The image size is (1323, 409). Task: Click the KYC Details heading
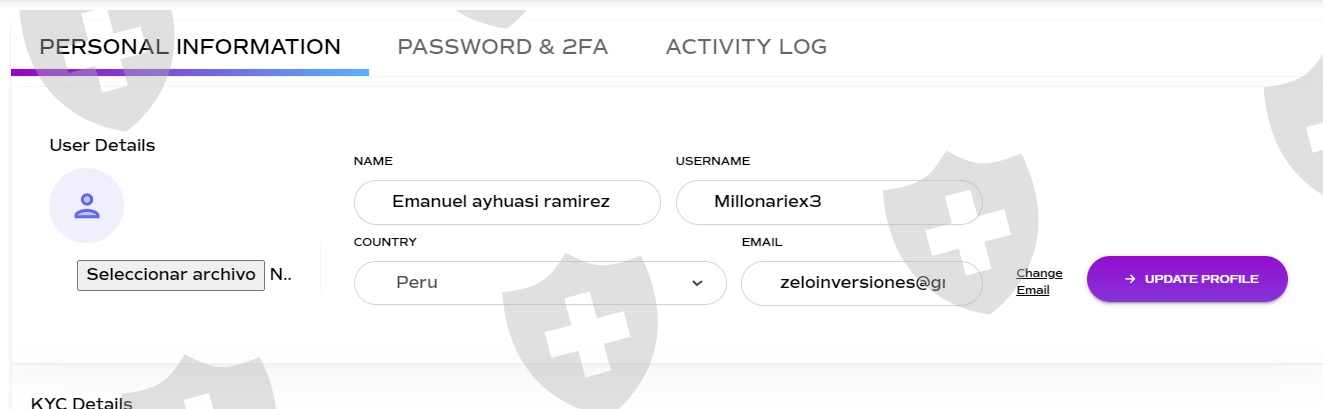[x=81, y=403]
